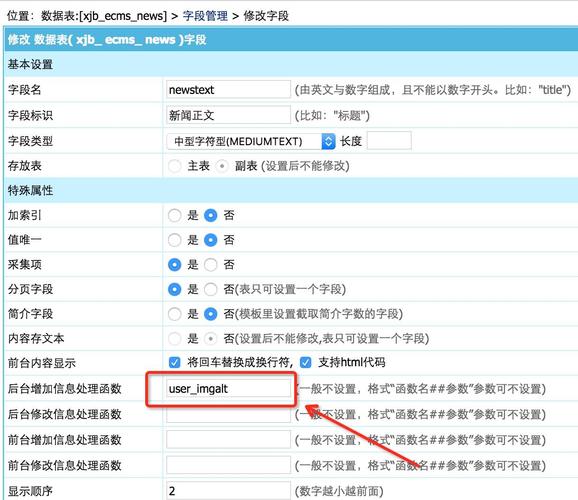Click the 字段标识 input containing 新闻正文

click(x=228, y=115)
